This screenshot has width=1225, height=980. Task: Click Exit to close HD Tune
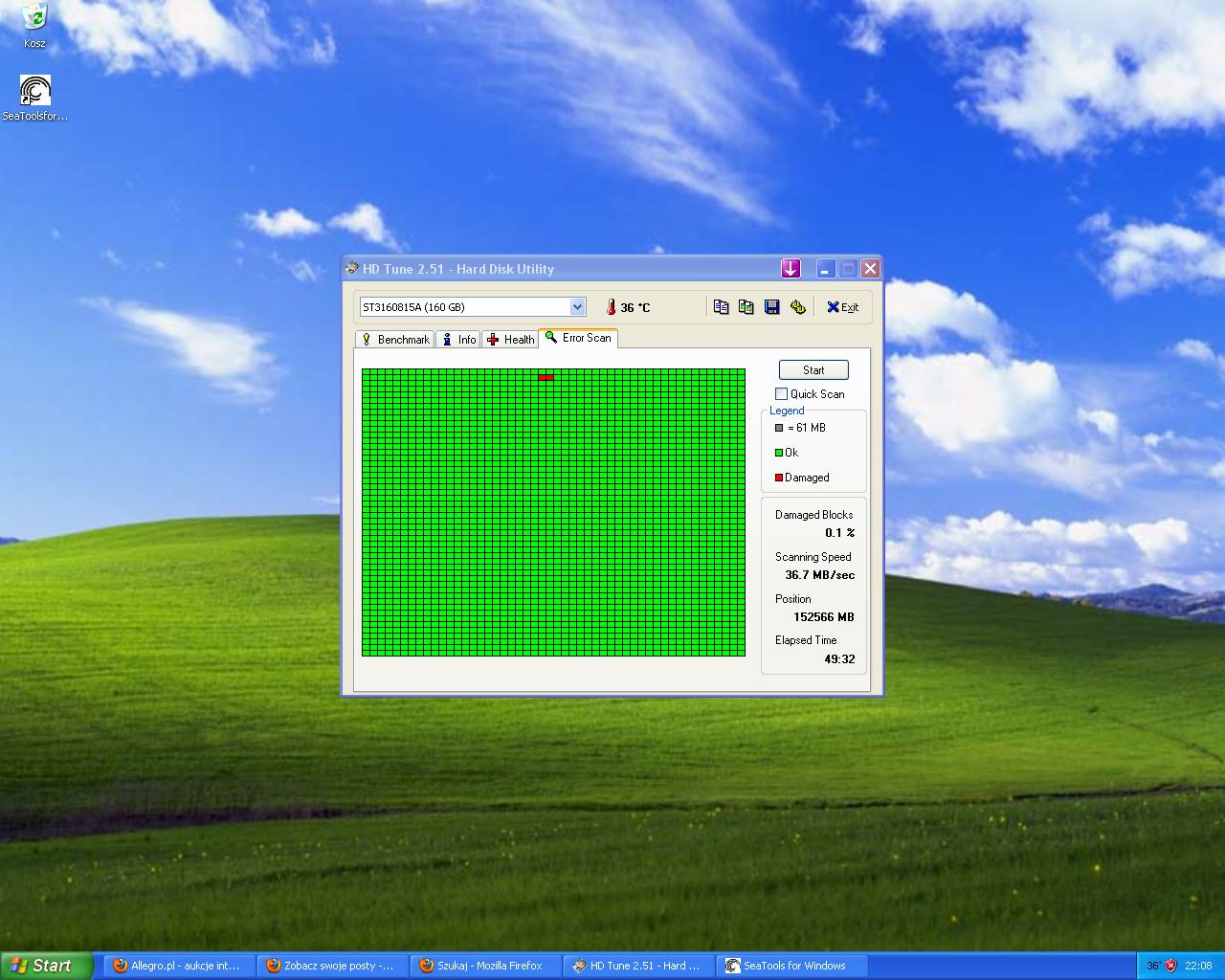coord(841,306)
